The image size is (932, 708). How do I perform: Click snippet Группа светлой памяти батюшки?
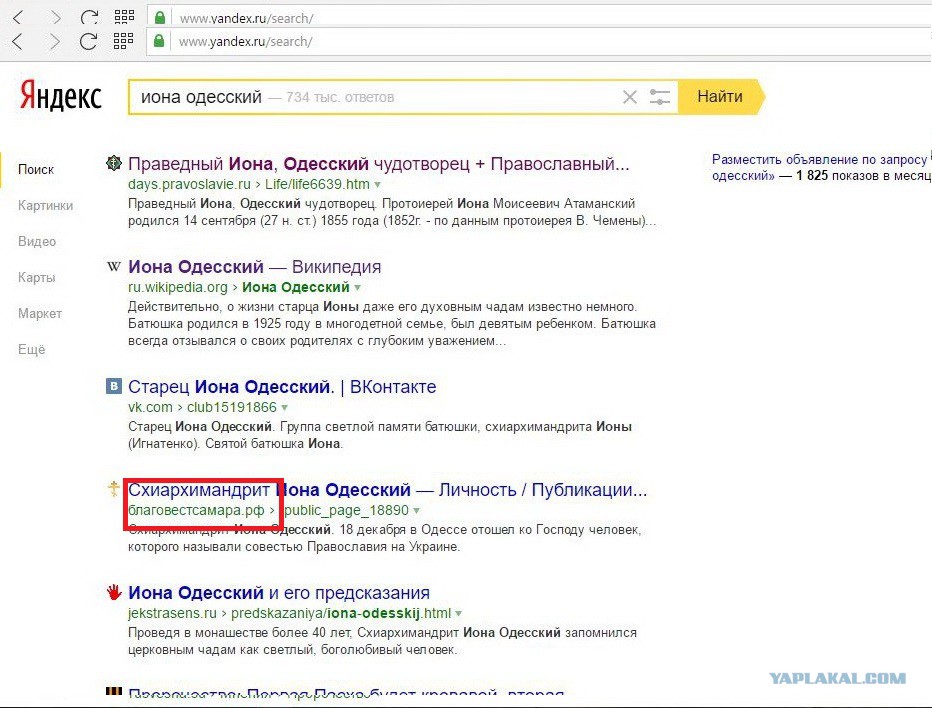(x=380, y=427)
